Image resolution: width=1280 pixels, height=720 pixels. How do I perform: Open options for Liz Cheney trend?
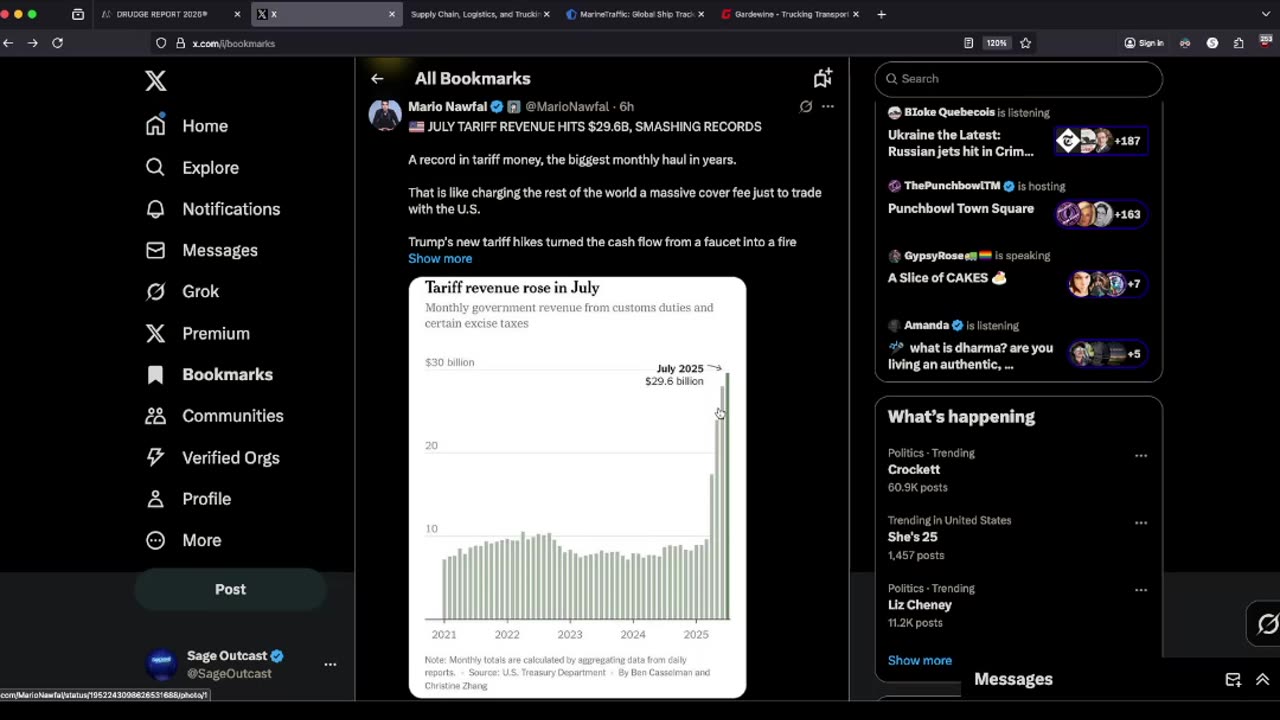1141,590
